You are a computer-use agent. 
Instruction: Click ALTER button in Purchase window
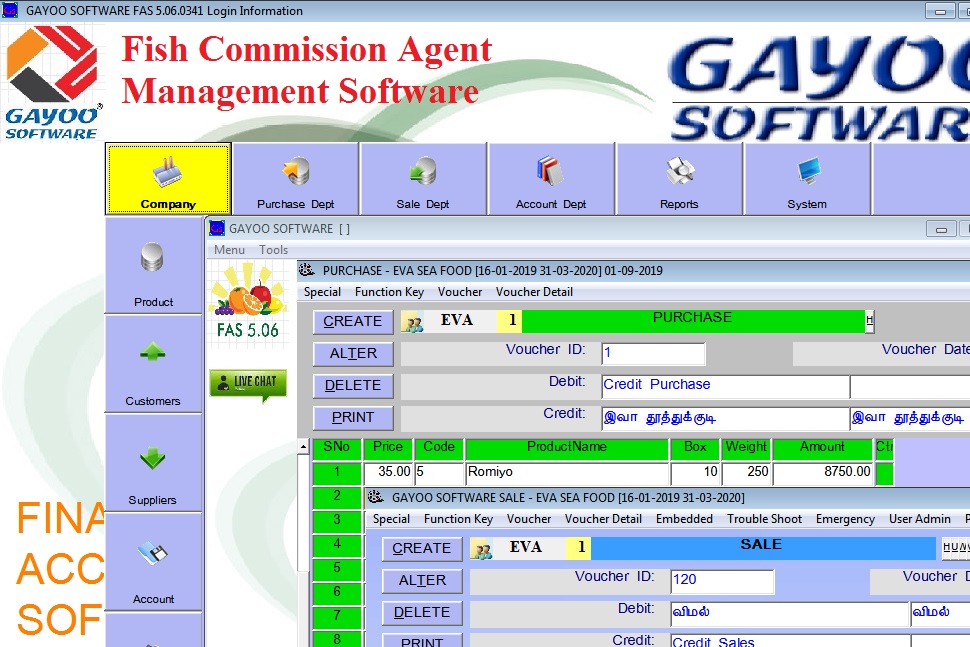tap(353, 354)
